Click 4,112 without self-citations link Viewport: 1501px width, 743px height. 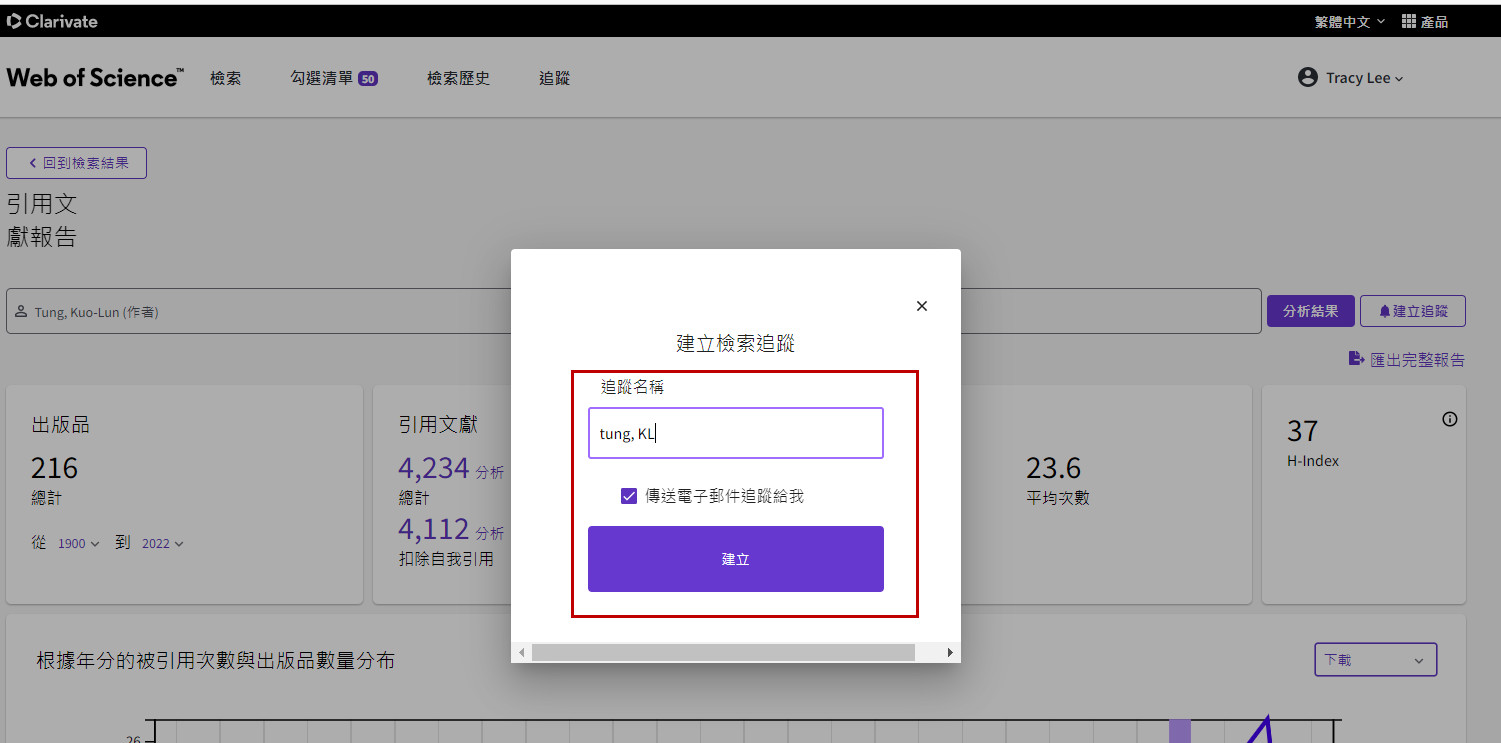pyautogui.click(x=433, y=528)
